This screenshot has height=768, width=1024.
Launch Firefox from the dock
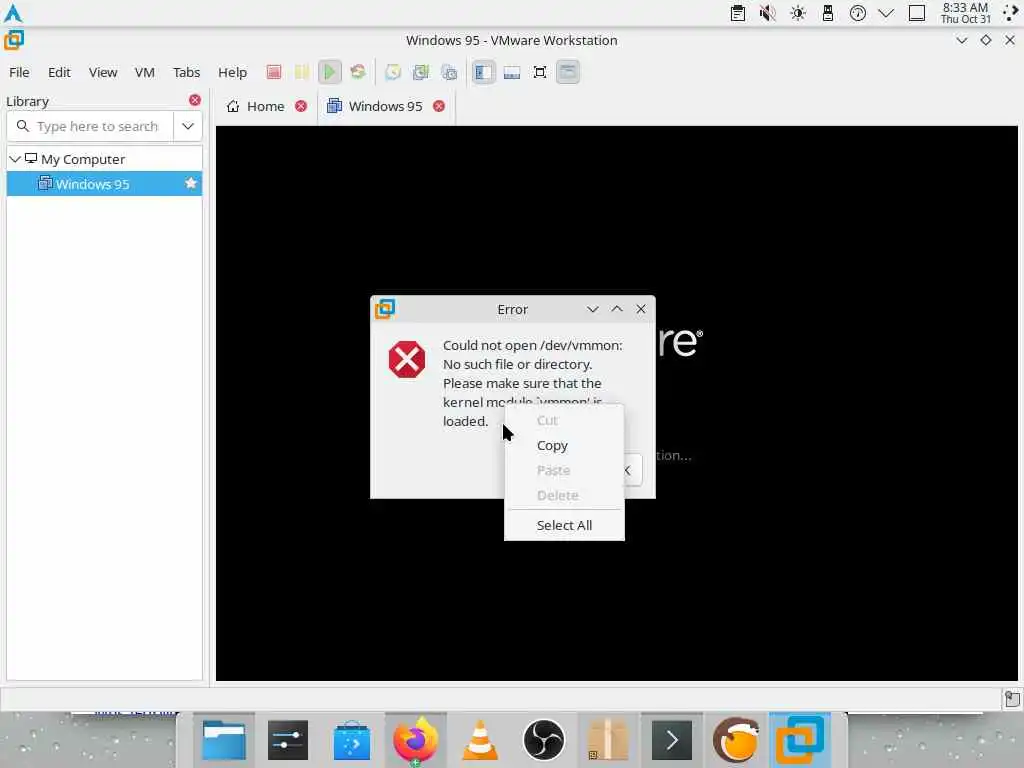coord(415,740)
